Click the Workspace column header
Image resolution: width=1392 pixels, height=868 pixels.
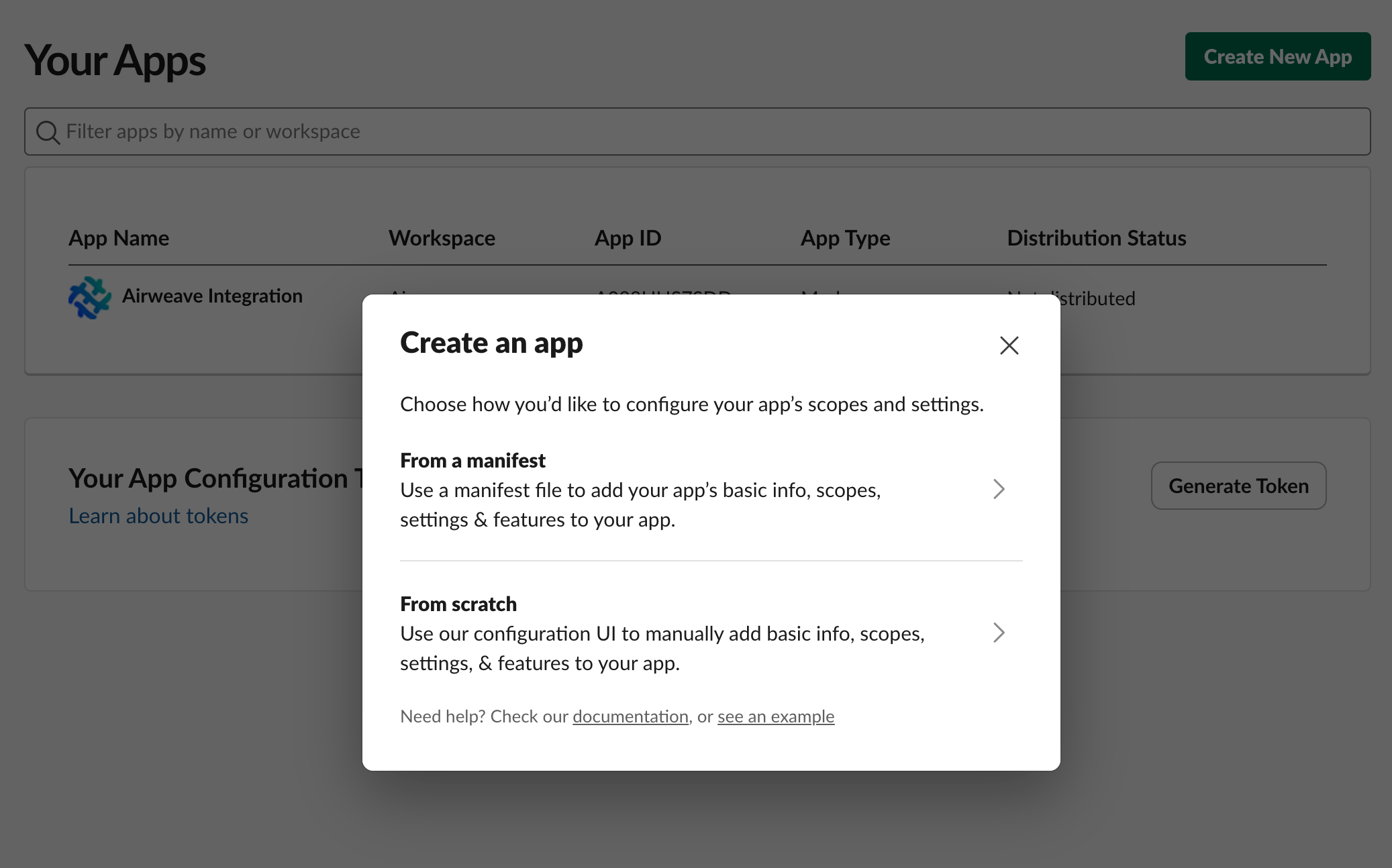pyautogui.click(x=442, y=237)
